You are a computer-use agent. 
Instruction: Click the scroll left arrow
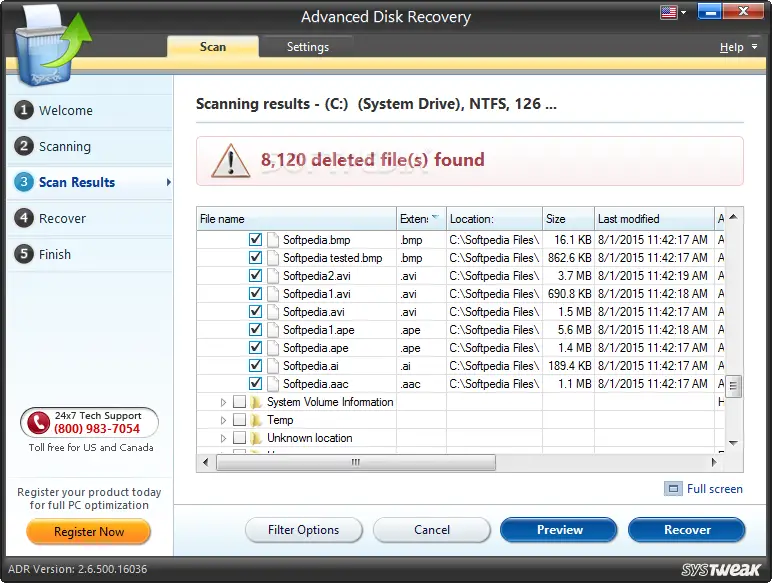(x=206, y=462)
